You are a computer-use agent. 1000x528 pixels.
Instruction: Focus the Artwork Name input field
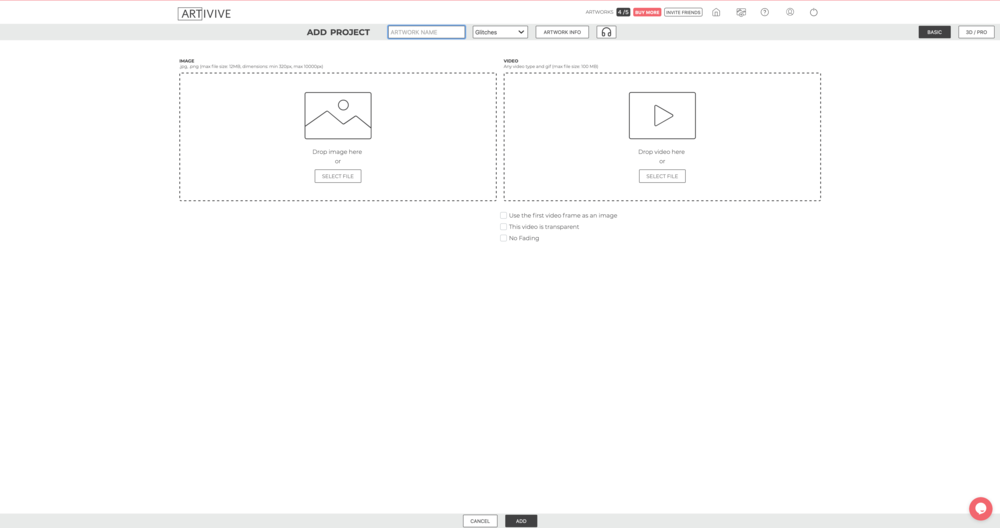(x=427, y=32)
